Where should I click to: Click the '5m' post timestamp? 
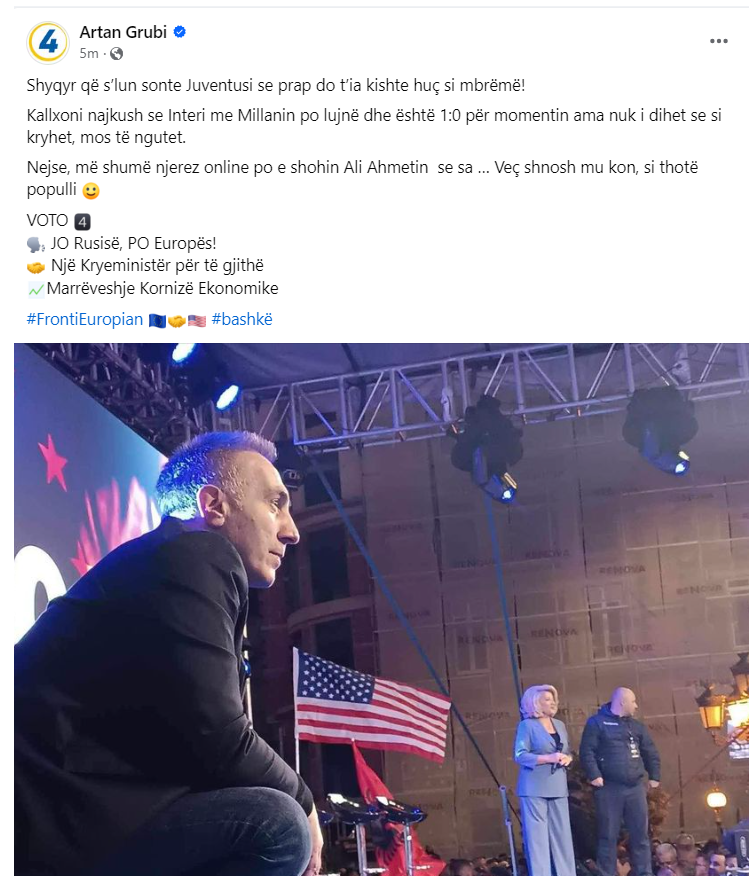pos(88,54)
